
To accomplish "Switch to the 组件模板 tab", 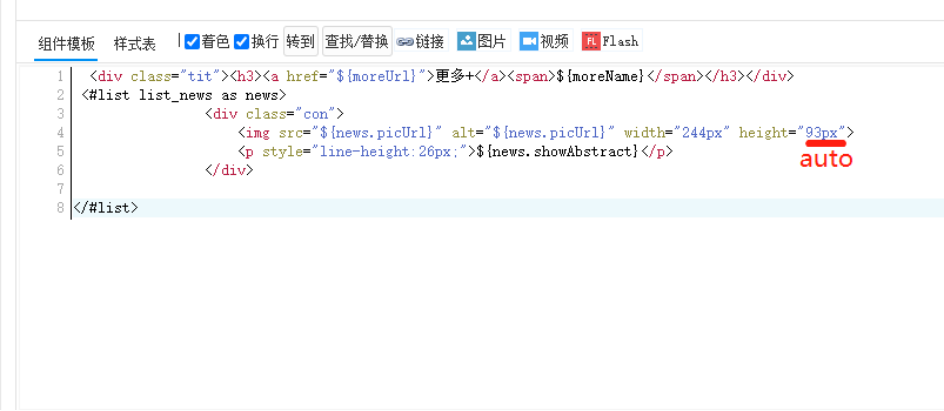I will point(67,43).
